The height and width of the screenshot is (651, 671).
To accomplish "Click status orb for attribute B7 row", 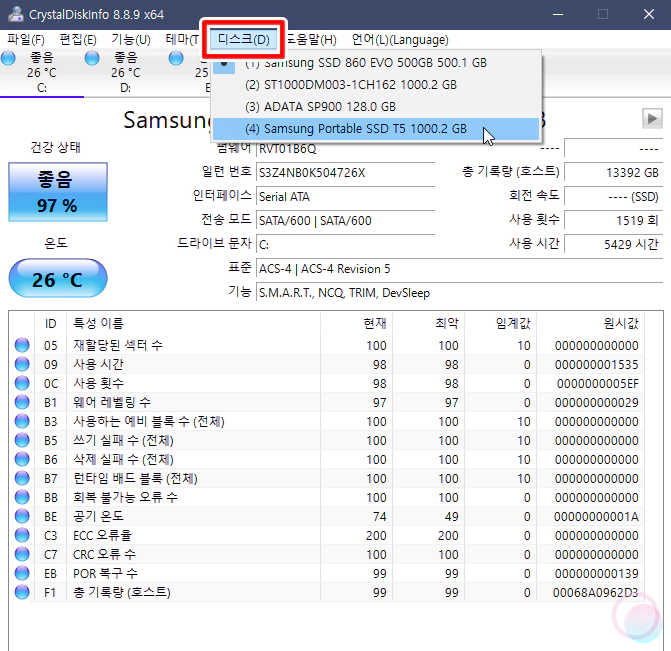I will click(22, 478).
